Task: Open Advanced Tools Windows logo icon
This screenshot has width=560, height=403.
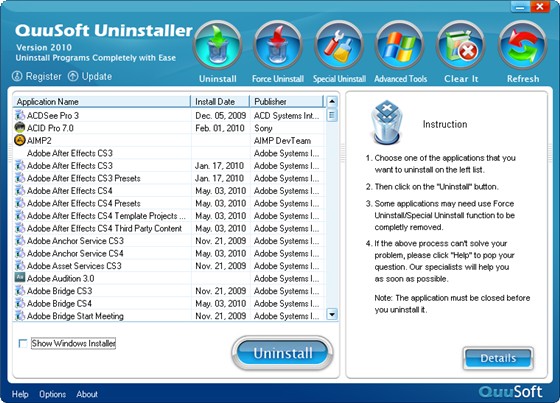Action: 400,45
